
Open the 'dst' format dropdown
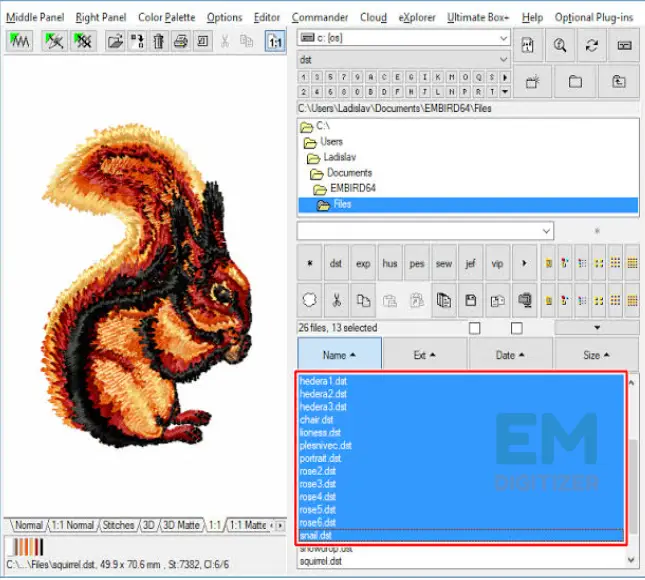(x=404, y=60)
